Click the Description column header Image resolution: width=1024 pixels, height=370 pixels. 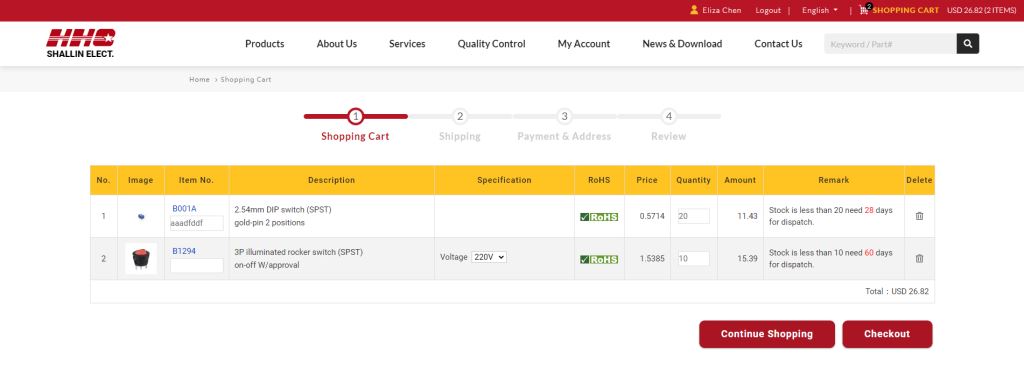(x=332, y=180)
